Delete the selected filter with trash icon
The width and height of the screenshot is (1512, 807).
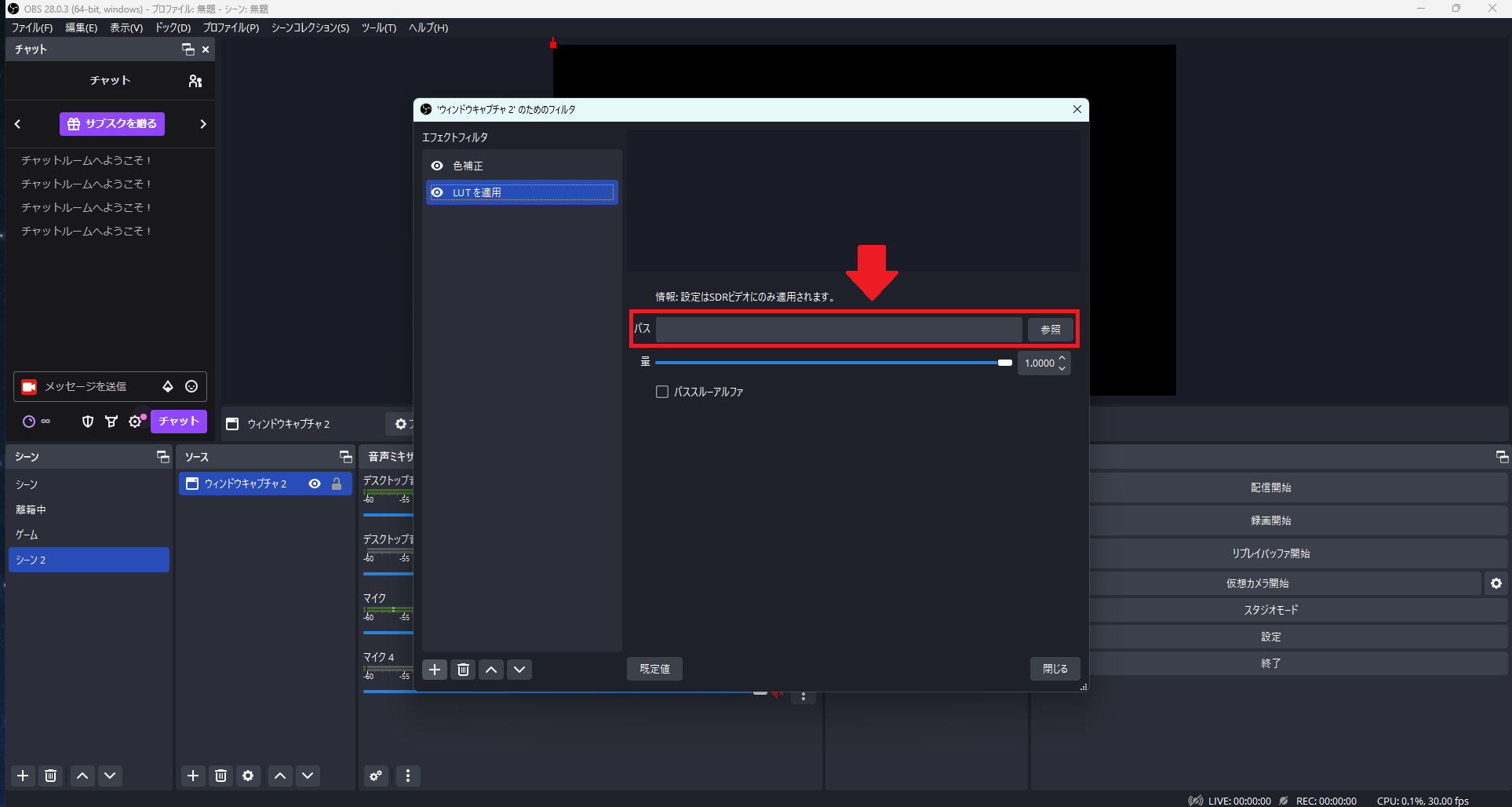point(463,670)
